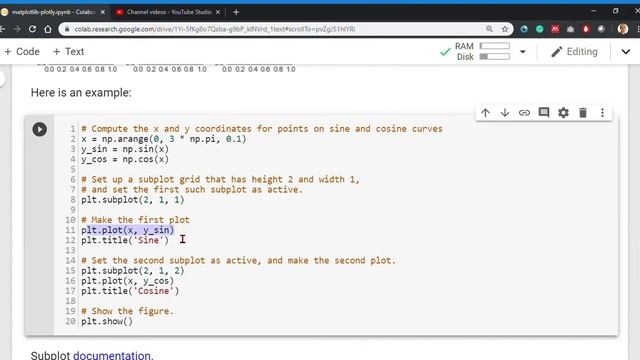Collapse header with chevron icon
This screenshot has width=640, height=360.
tap(626, 52)
